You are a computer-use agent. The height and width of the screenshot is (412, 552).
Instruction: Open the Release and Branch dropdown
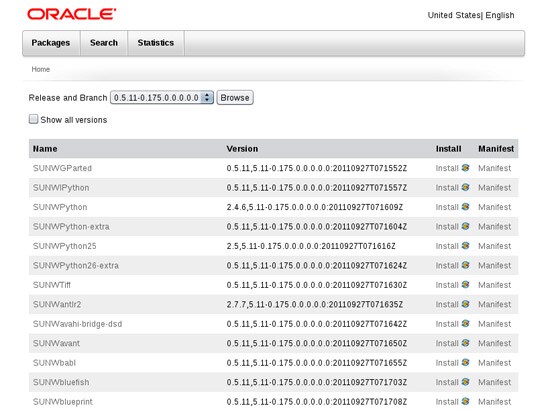[162, 98]
